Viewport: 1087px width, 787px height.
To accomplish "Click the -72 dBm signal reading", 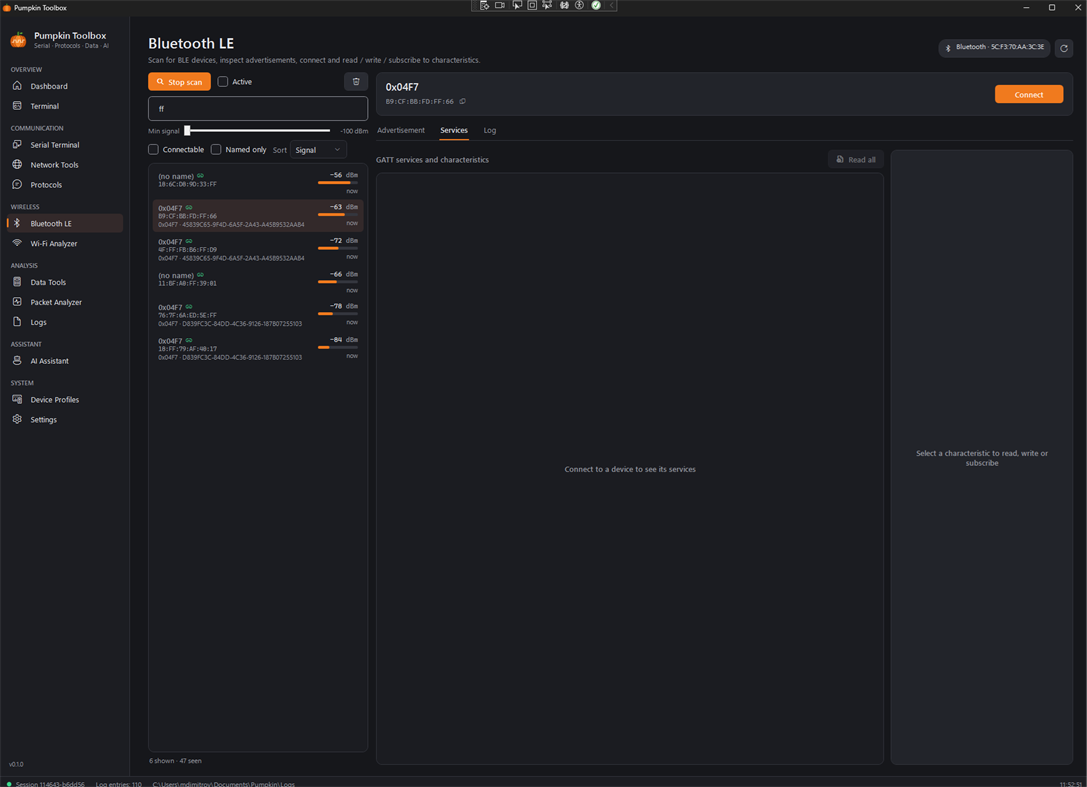I will coord(343,241).
